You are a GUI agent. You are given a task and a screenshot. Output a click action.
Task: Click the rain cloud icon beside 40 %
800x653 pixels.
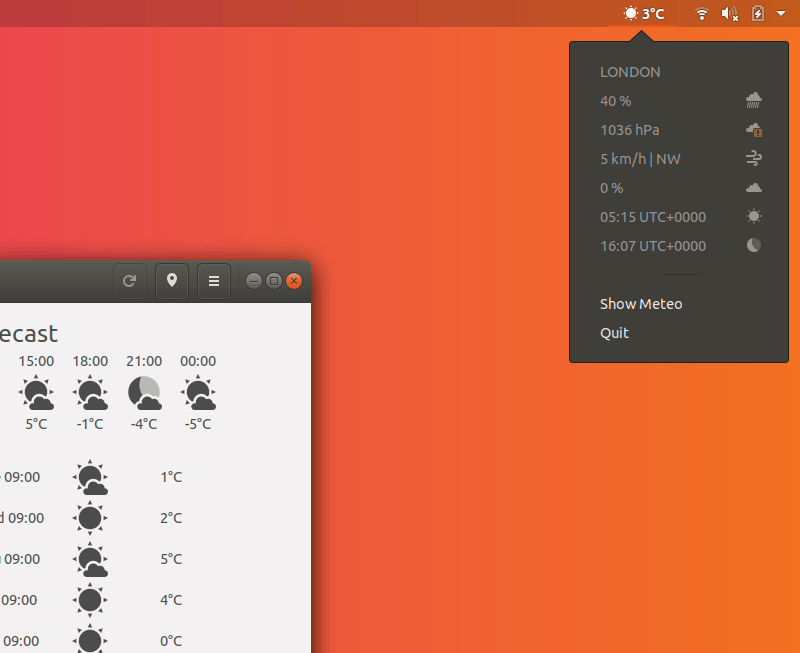(753, 100)
